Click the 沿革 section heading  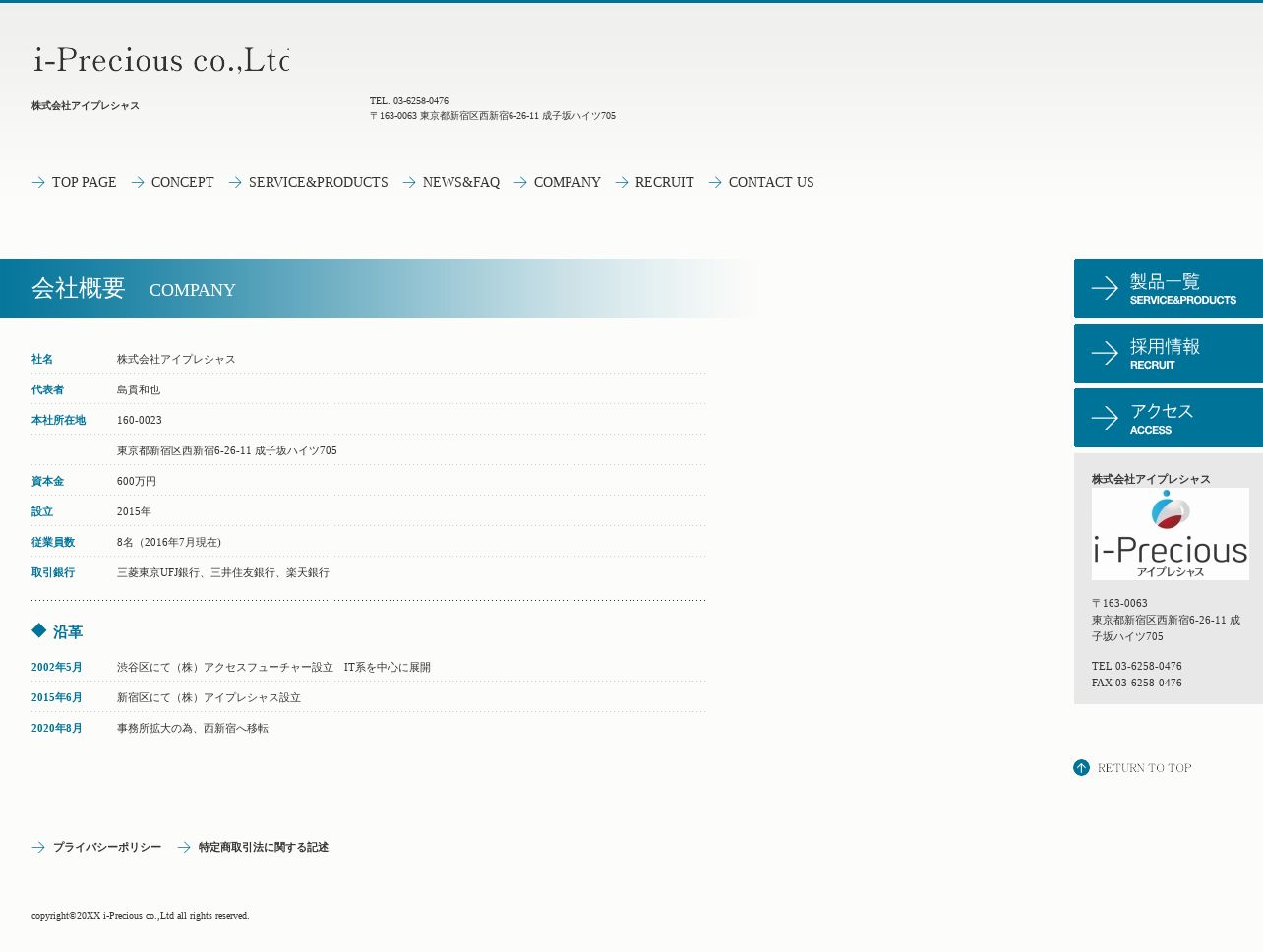[x=68, y=632]
